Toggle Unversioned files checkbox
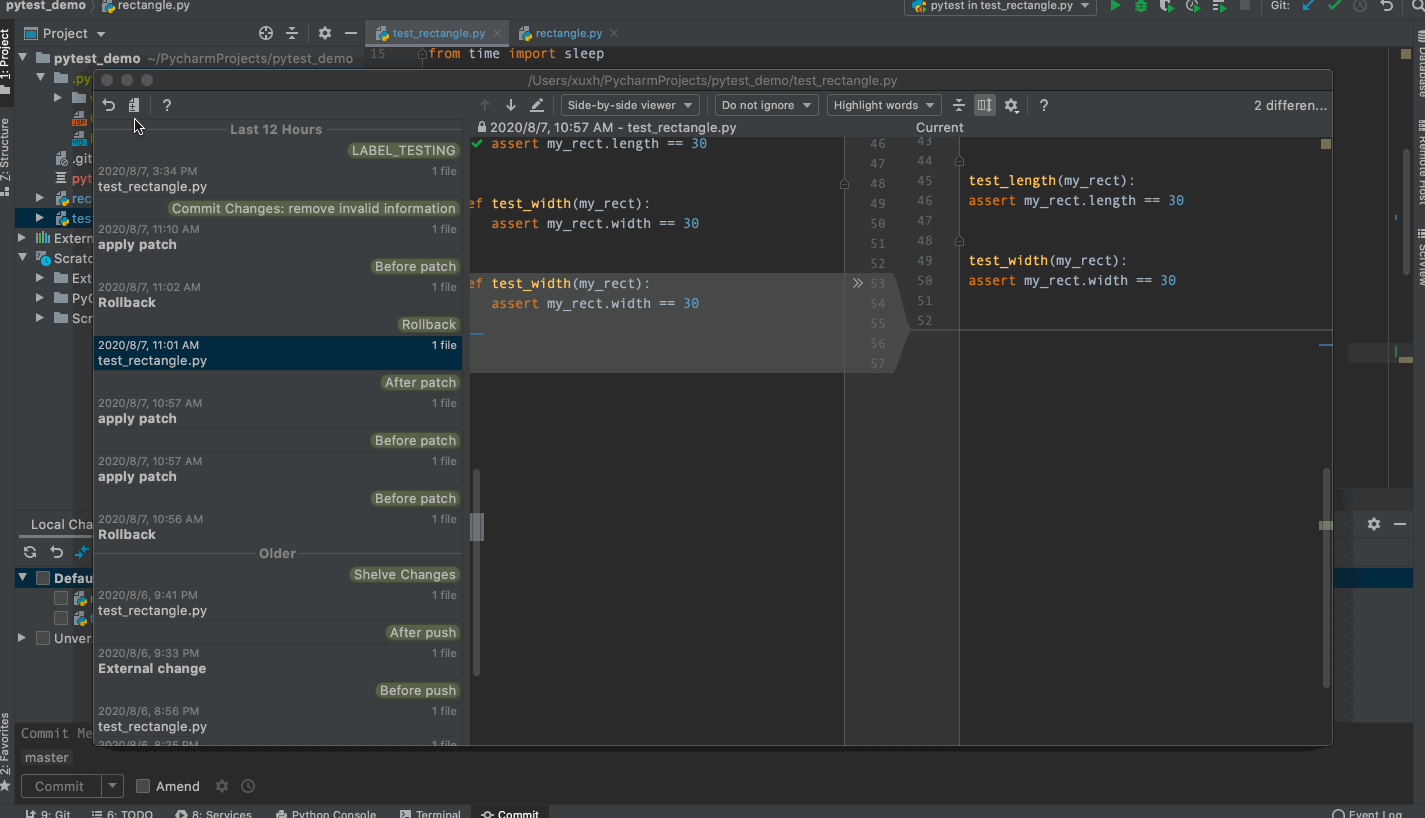This screenshot has width=1425, height=818. (x=43, y=638)
